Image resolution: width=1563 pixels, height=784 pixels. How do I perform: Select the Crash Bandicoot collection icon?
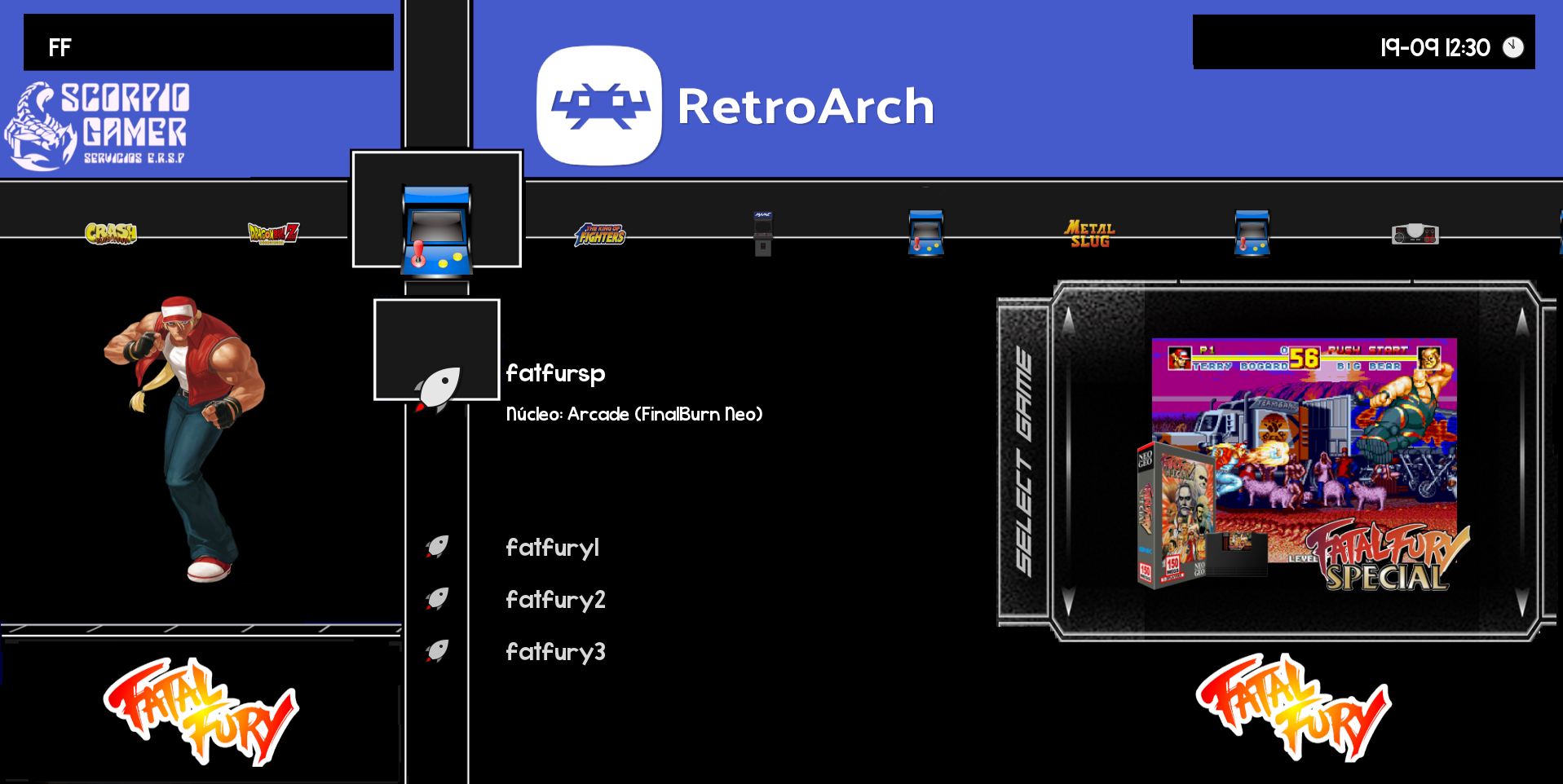[111, 234]
